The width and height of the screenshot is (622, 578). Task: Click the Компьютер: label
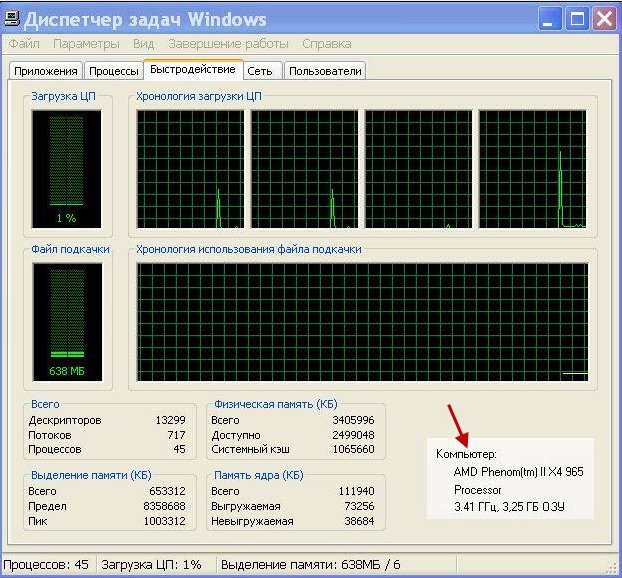tap(466, 454)
